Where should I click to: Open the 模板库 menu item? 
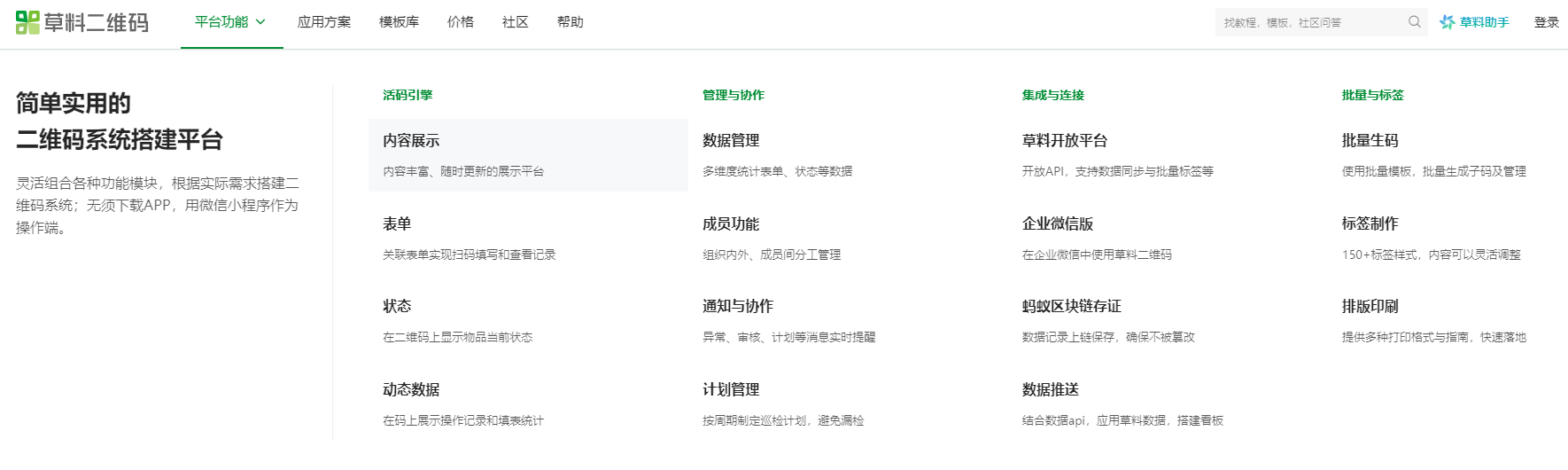[399, 22]
